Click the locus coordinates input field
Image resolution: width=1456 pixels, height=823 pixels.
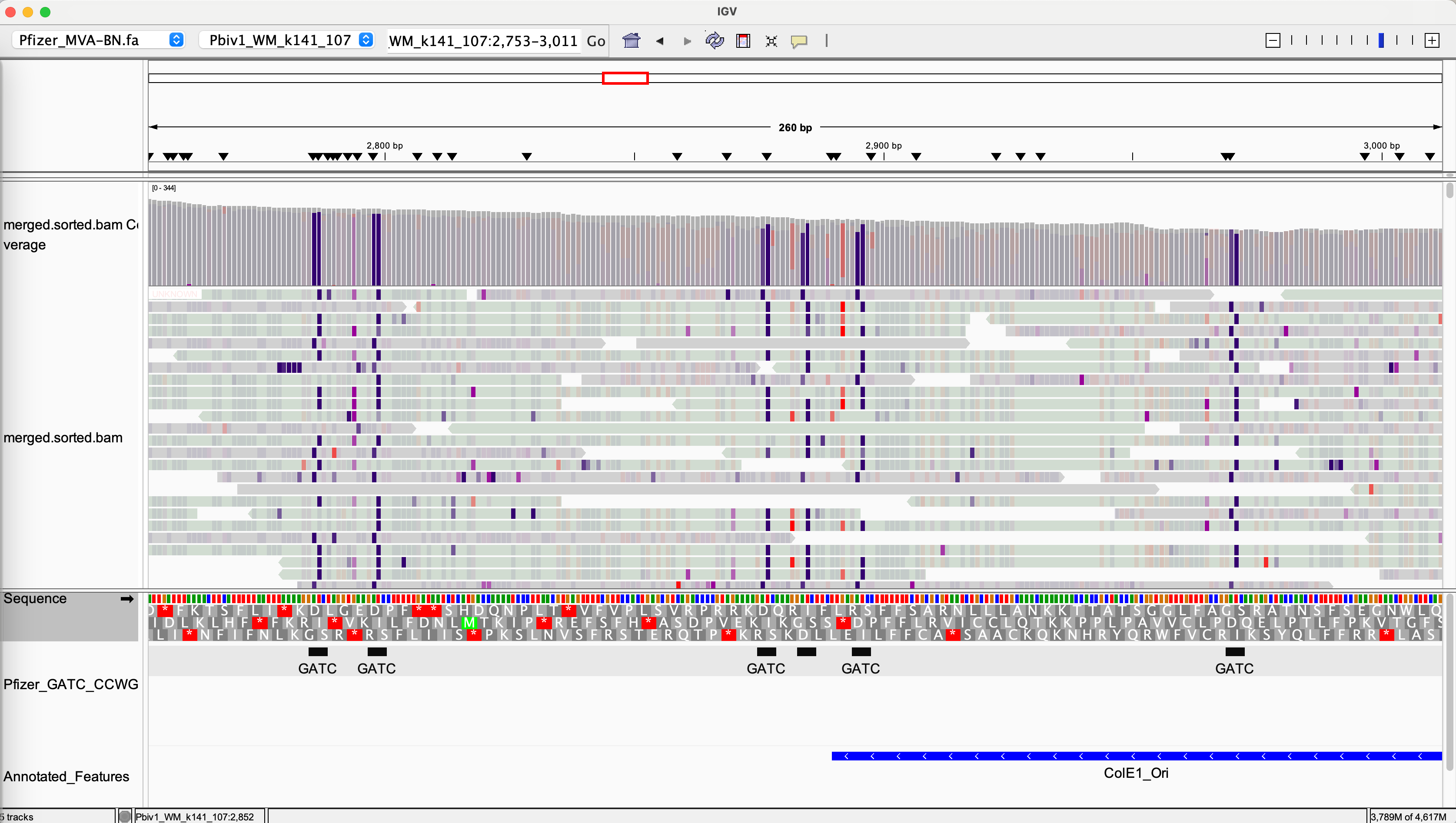483,41
